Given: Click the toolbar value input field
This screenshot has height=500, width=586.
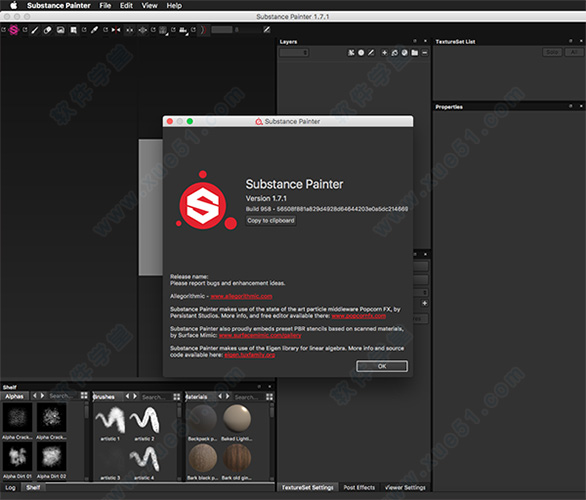Looking at the screenshot, I should click(222, 30).
